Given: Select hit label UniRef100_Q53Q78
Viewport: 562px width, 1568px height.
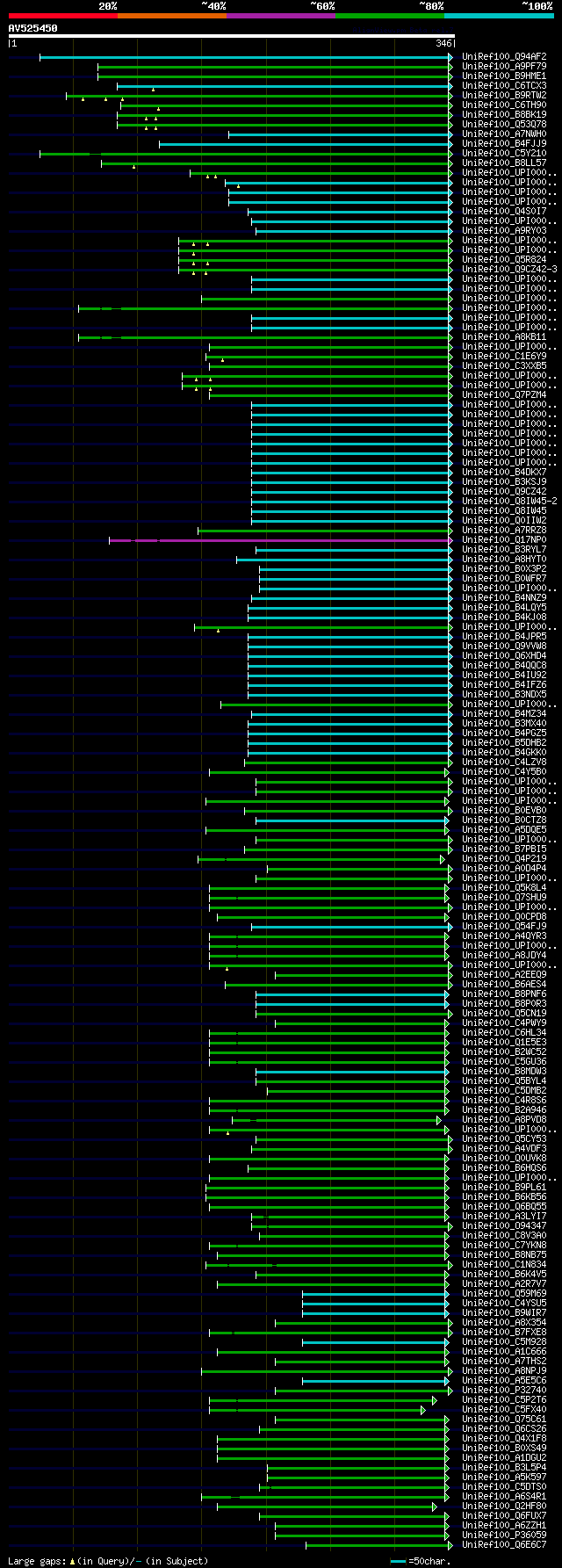Looking at the screenshot, I should click(x=504, y=125).
